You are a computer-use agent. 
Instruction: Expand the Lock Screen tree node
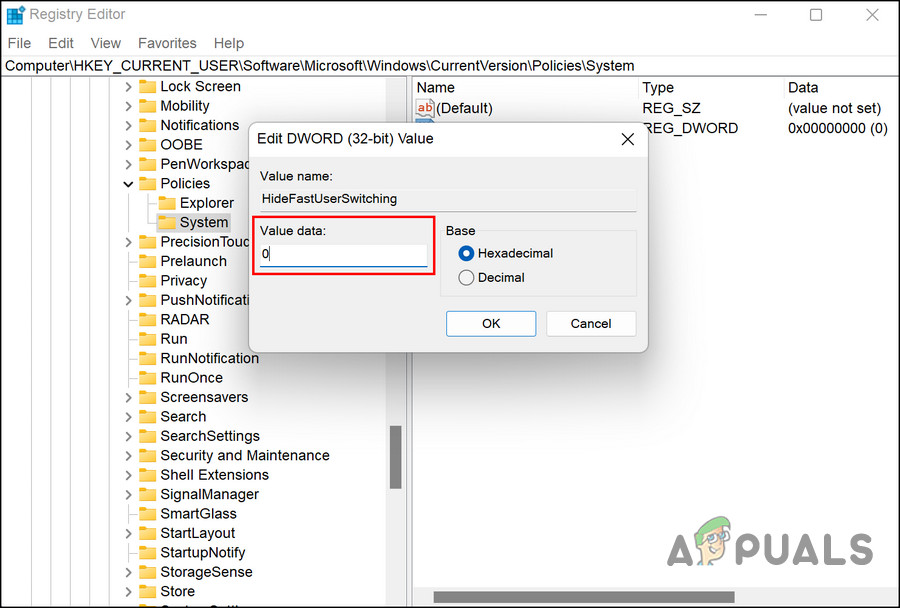pyautogui.click(x=126, y=86)
